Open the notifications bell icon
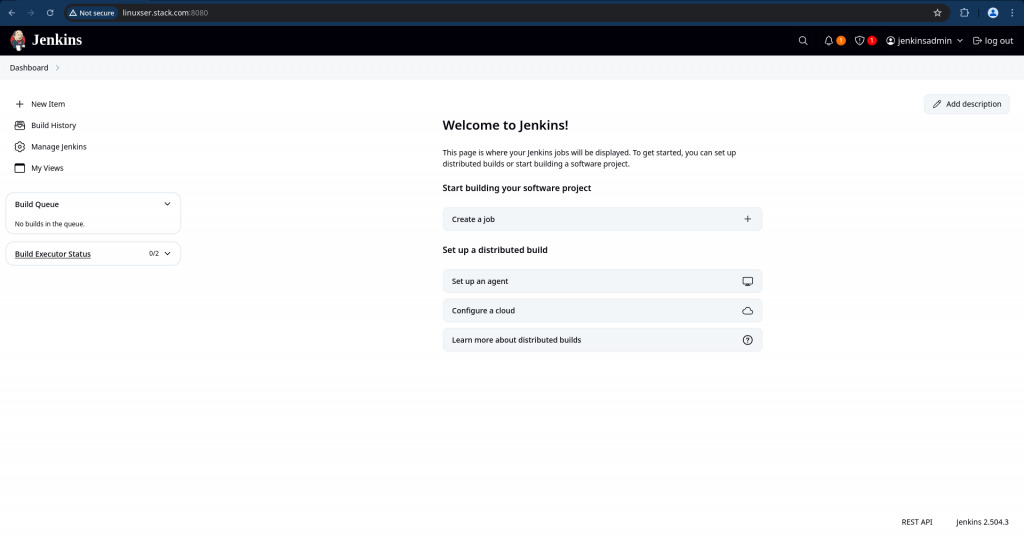The width and height of the screenshot is (1024, 537). click(x=828, y=41)
